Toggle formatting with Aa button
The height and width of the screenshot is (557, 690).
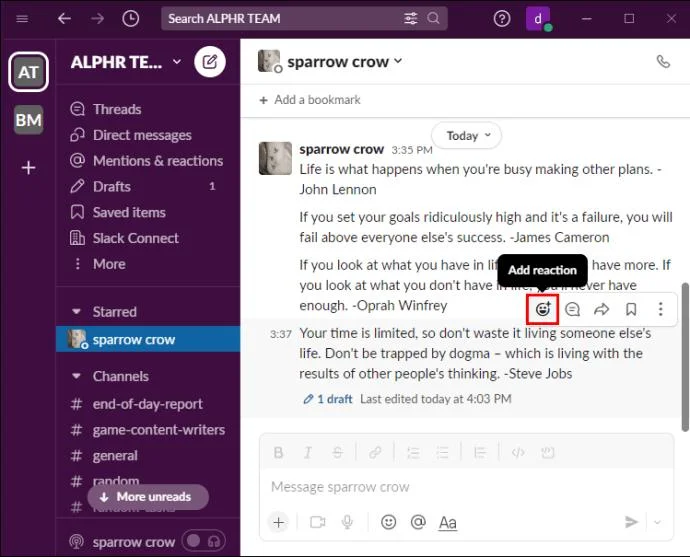(x=448, y=523)
